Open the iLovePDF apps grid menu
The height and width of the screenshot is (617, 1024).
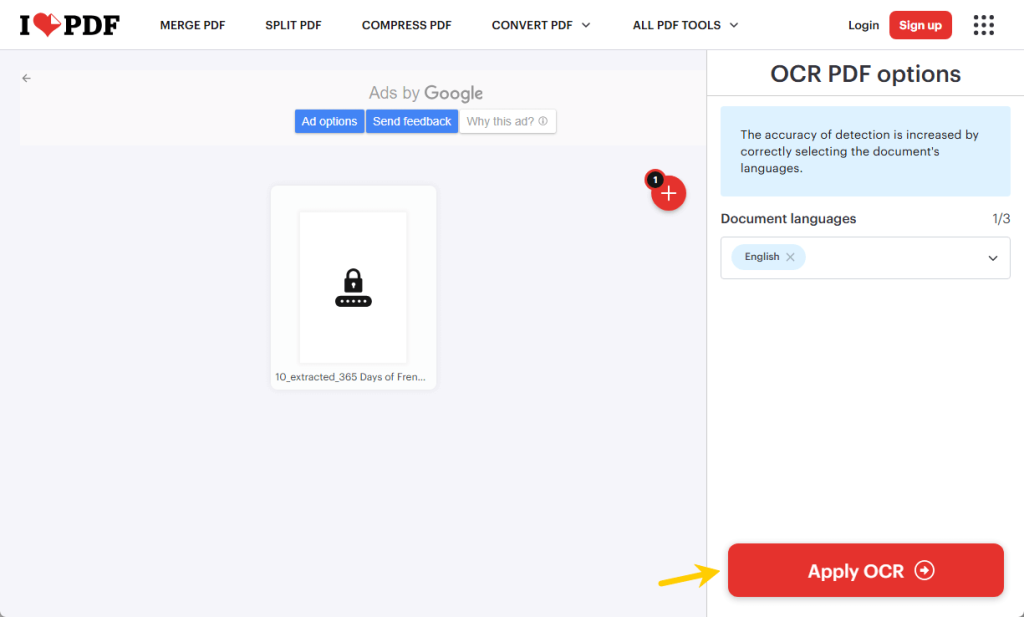pyautogui.click(x=983, y=24)
